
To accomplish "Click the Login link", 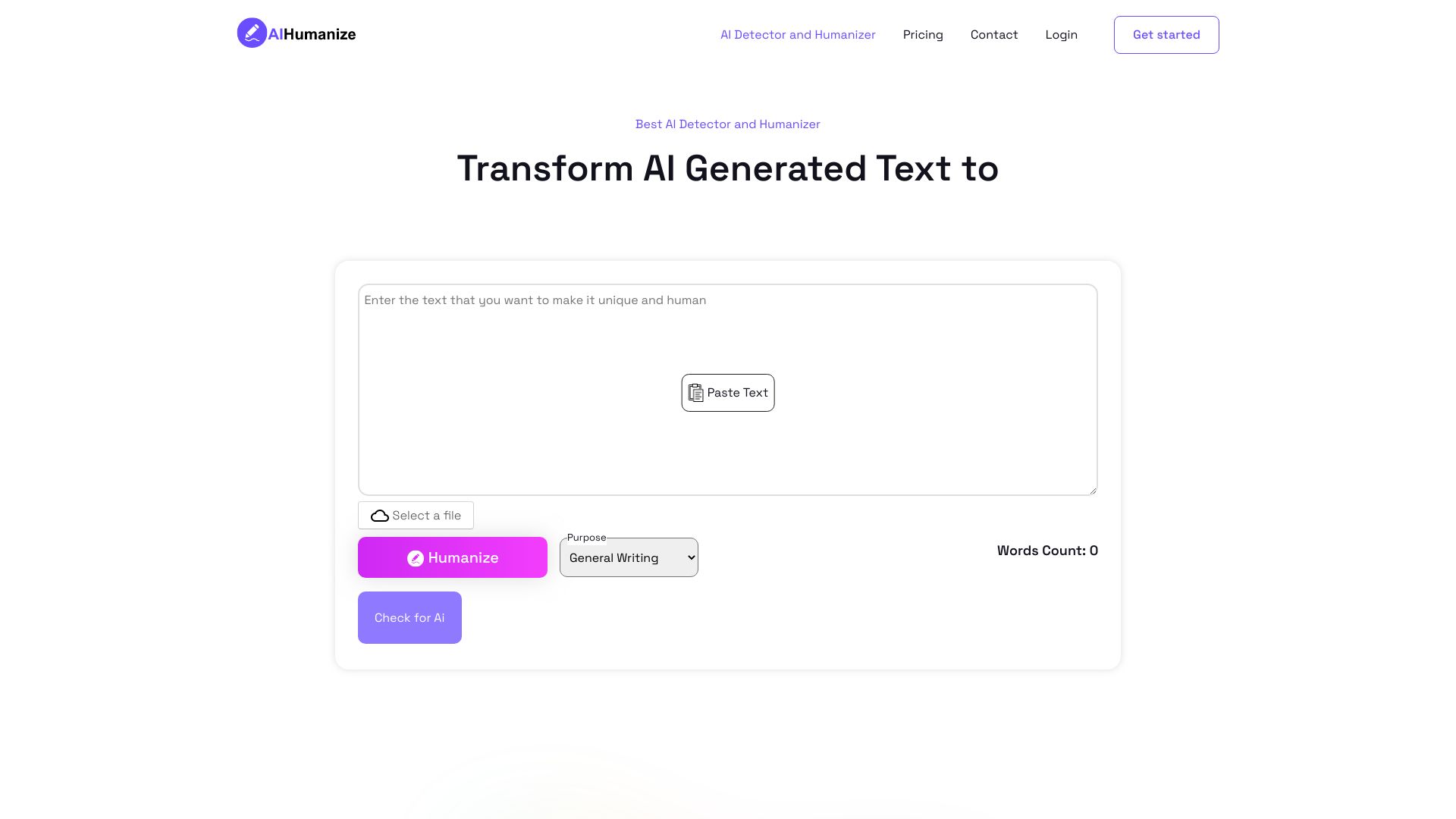I will pos(1061,34).
